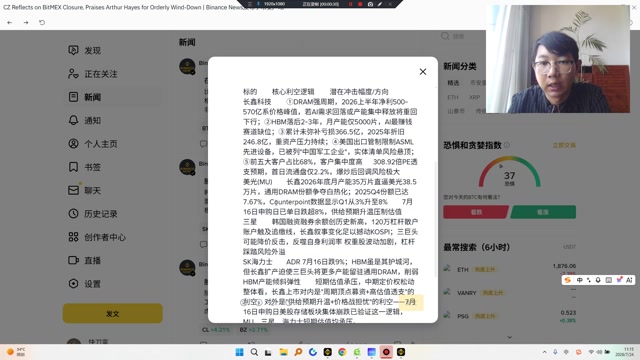640x360 pixels.
Task: Click the 创作者中心 grid icon
Action: pyautogui.click(x=73, y=237)
